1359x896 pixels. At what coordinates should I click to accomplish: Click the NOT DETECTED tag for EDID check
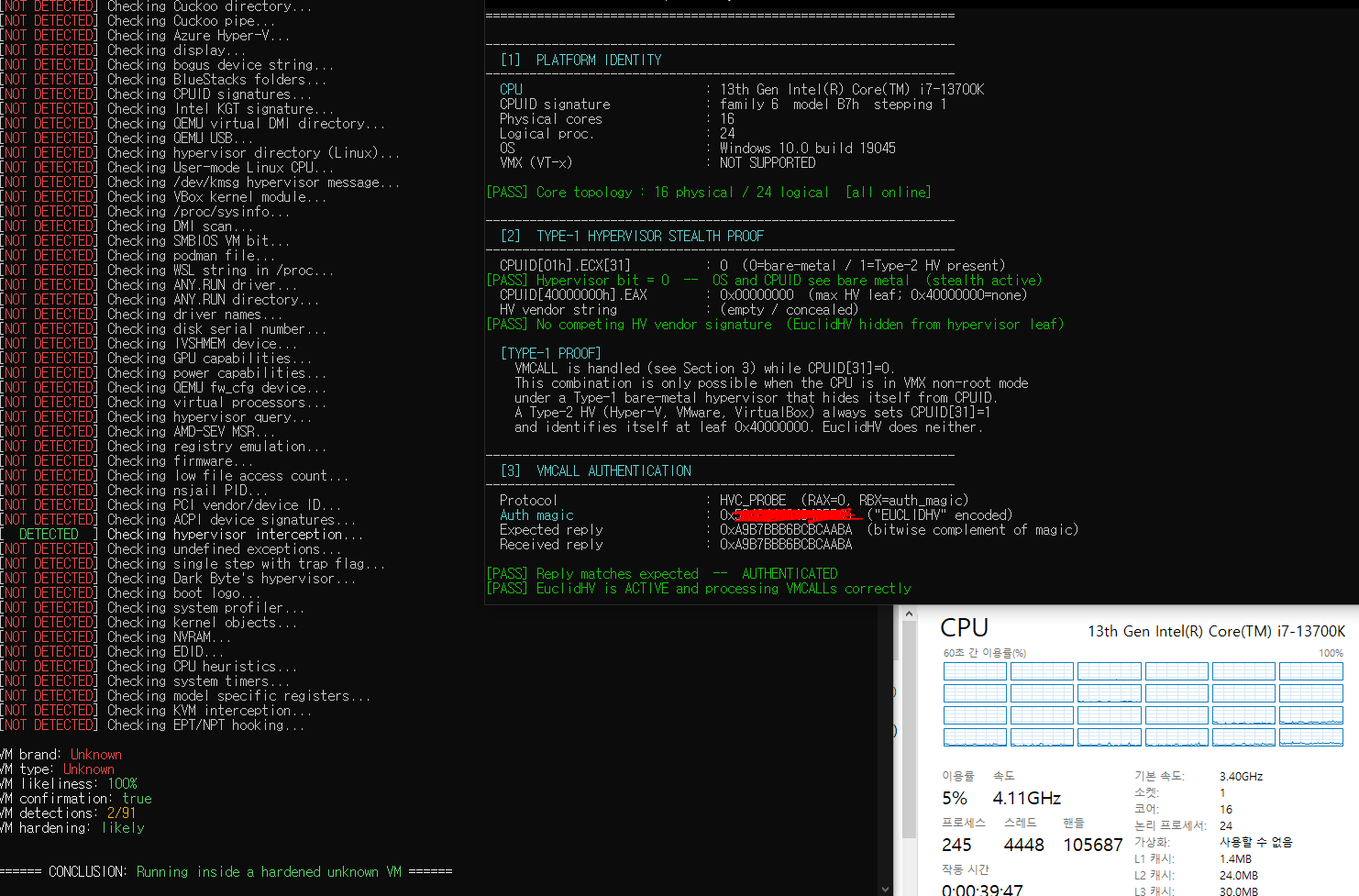click(x=49, y=652)
